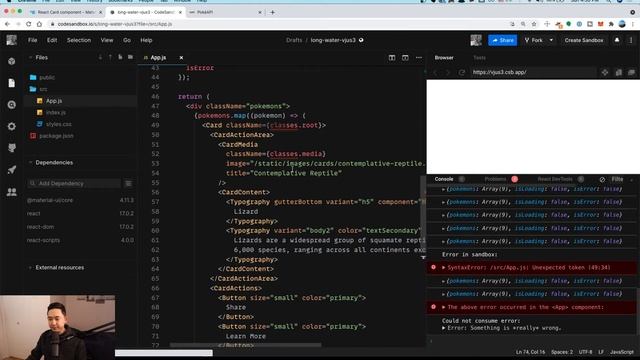Image resolution: width=640 pixels, height=360 pixels.
Task: Click the preview forward arrow
Action: [x=448, y=72]
